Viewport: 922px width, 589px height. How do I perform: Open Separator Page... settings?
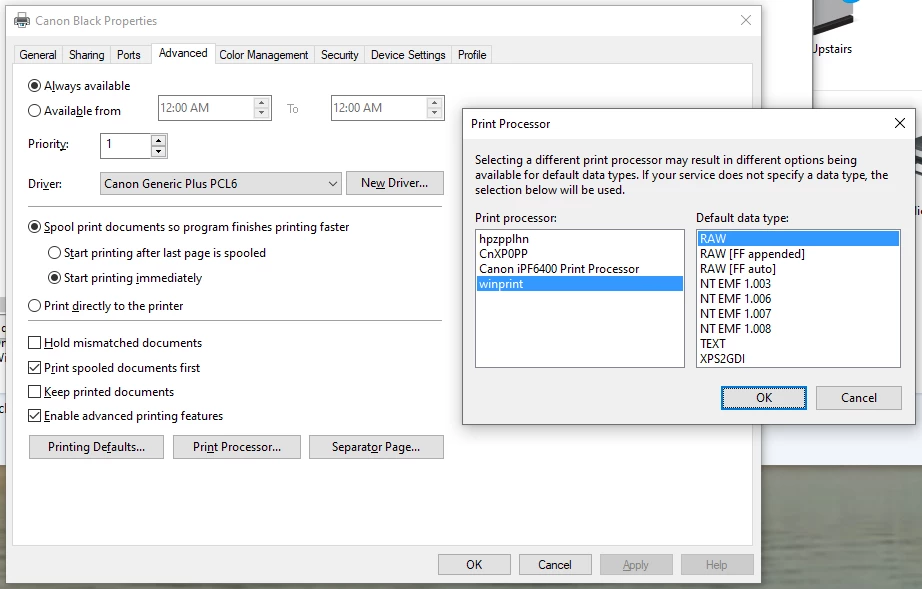(376, 447)
